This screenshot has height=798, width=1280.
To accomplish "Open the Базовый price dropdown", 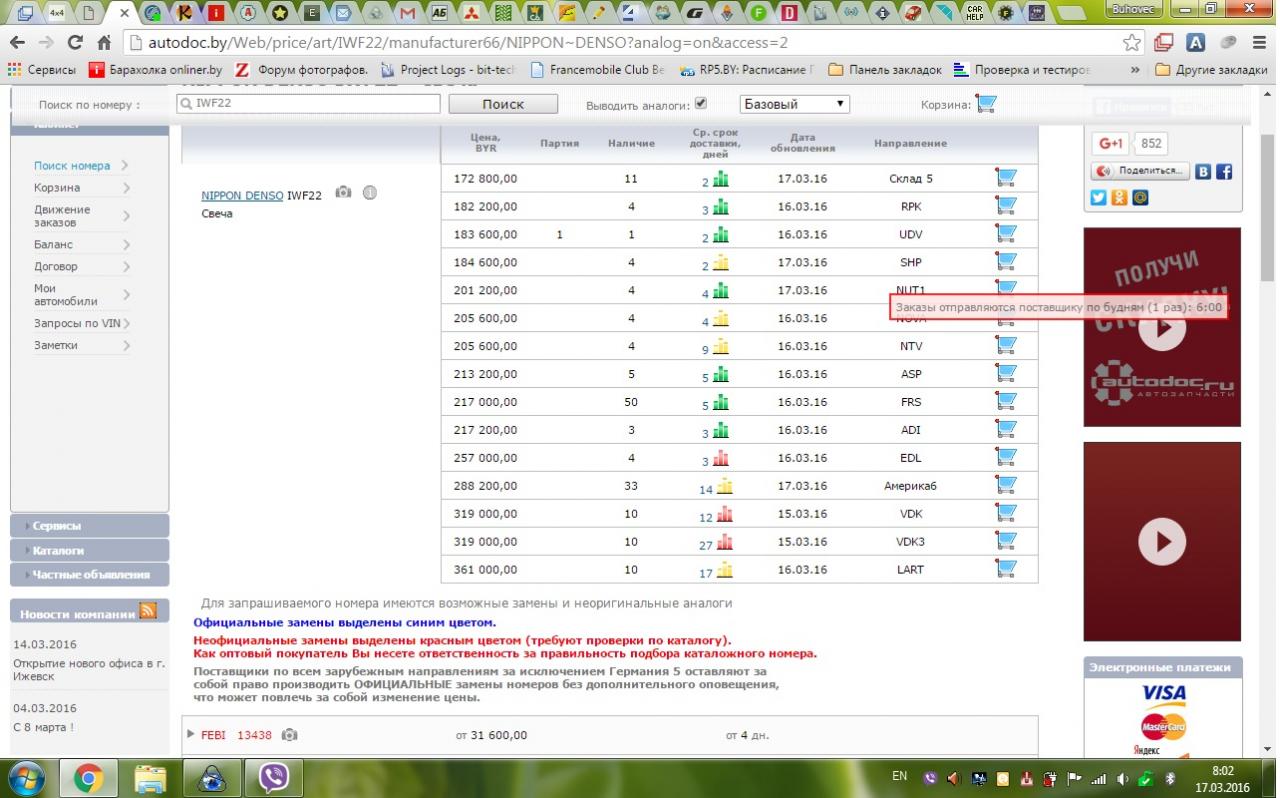I will pos(795,104).
